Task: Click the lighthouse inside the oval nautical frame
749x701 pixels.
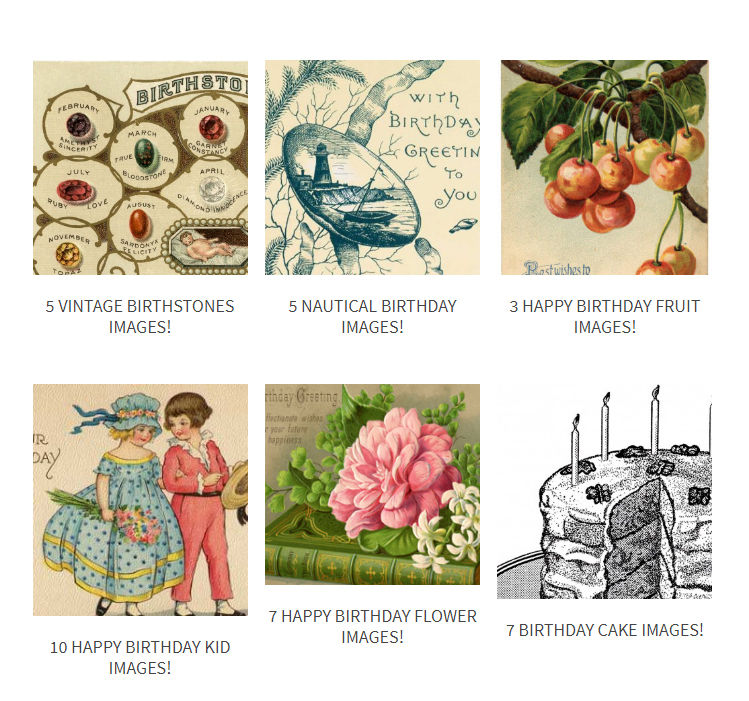Action: pyautogui.click(x=321, y=166)
